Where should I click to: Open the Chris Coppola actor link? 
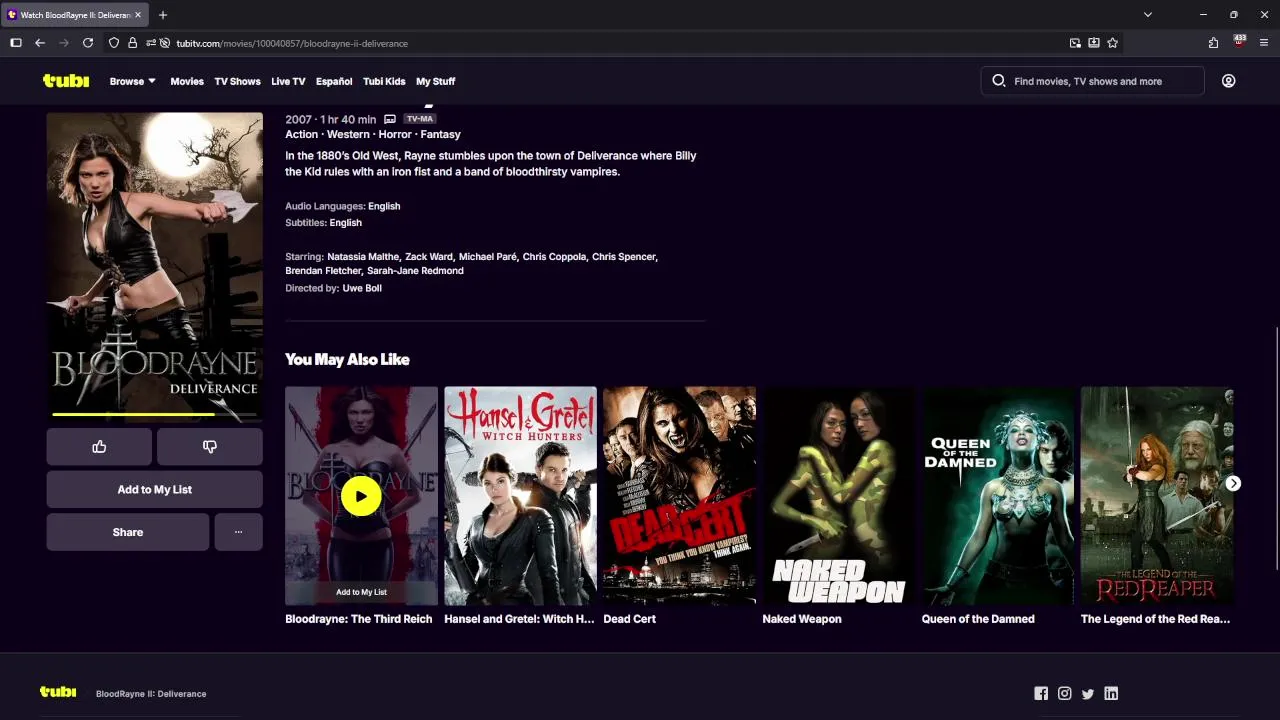554,257
